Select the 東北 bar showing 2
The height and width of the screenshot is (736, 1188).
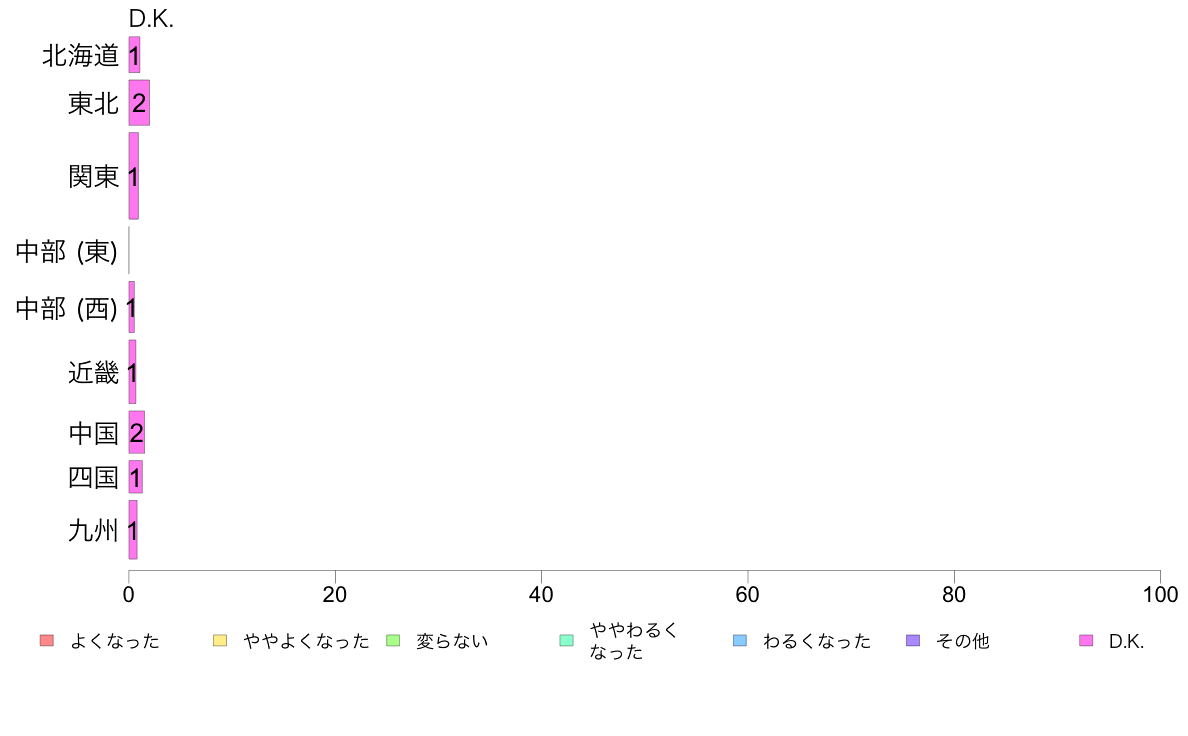click(x=139, y=102)
